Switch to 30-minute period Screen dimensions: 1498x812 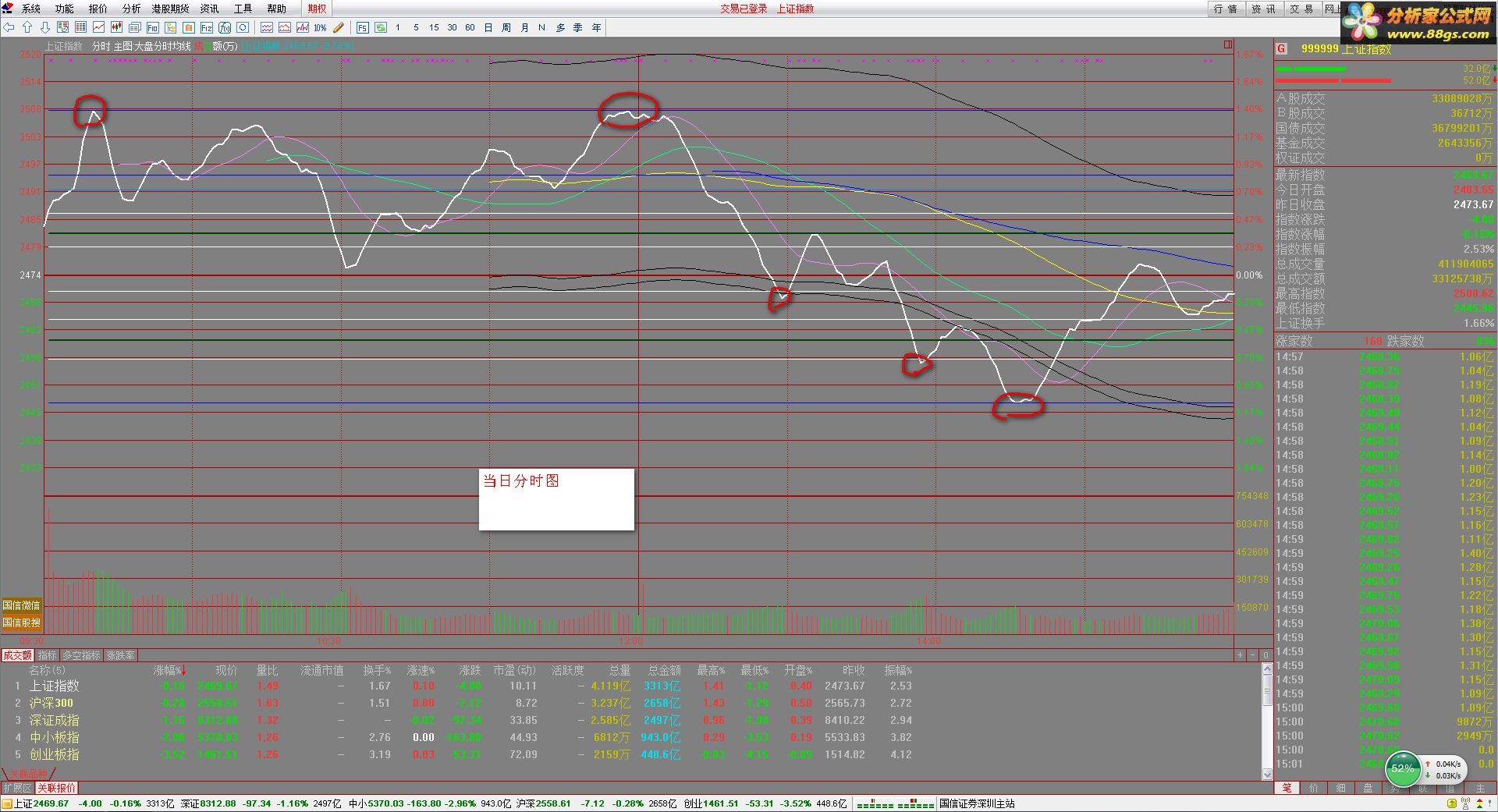tap(452, 27)
